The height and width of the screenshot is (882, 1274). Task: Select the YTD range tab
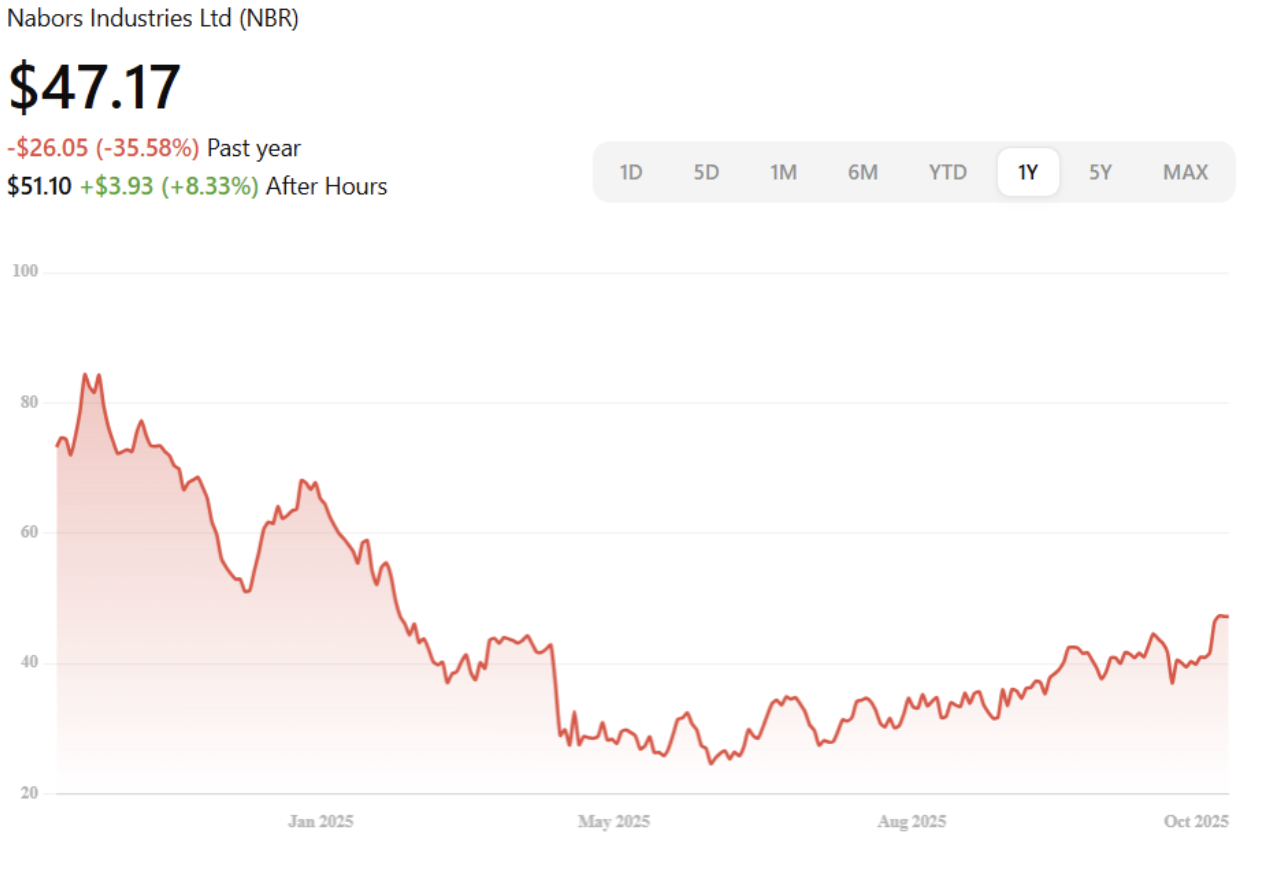pyautogui.click(x=947, y=172)
